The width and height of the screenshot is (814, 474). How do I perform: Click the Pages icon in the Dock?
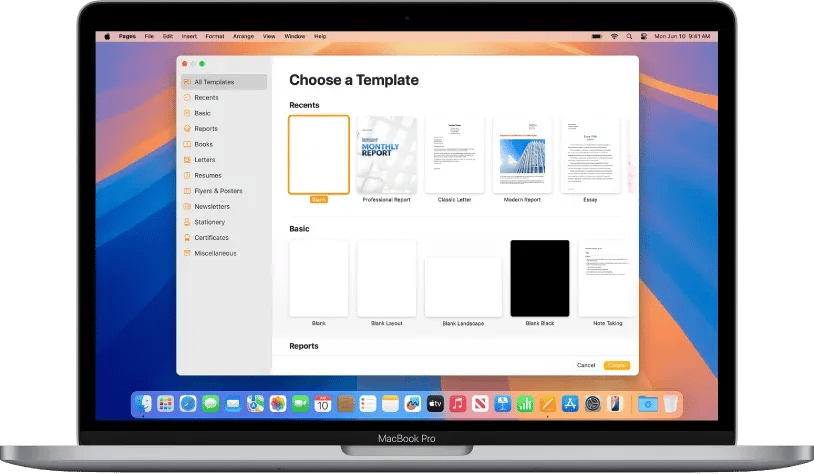(547, 403)
